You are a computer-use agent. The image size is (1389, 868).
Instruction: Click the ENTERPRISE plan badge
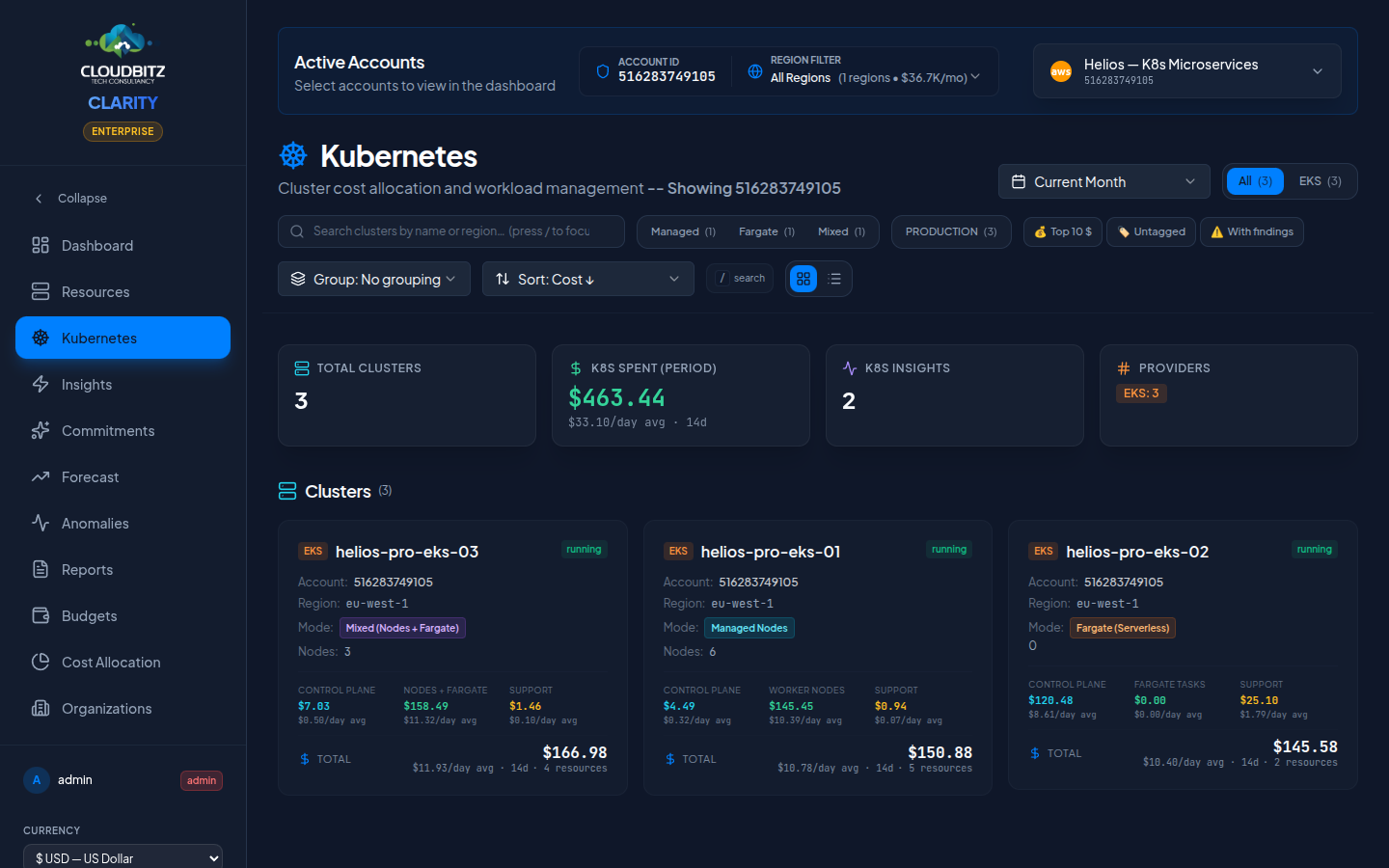pos(123,131)
